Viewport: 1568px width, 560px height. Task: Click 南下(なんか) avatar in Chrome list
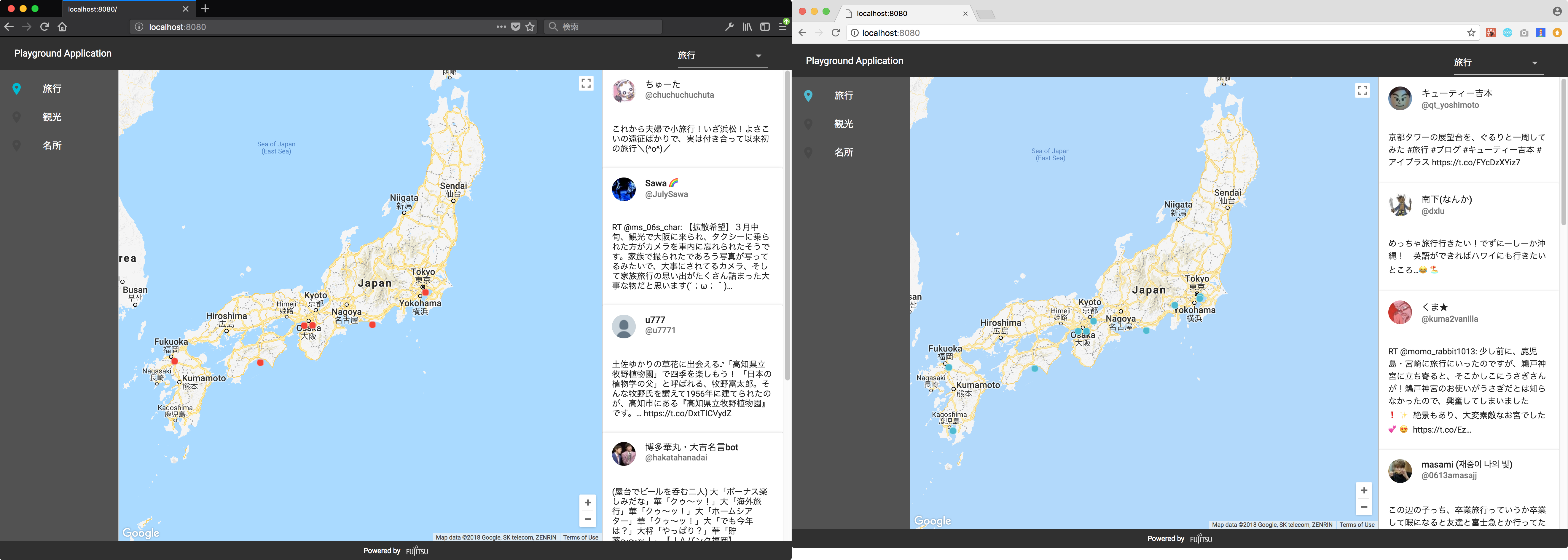point(1400,205)
